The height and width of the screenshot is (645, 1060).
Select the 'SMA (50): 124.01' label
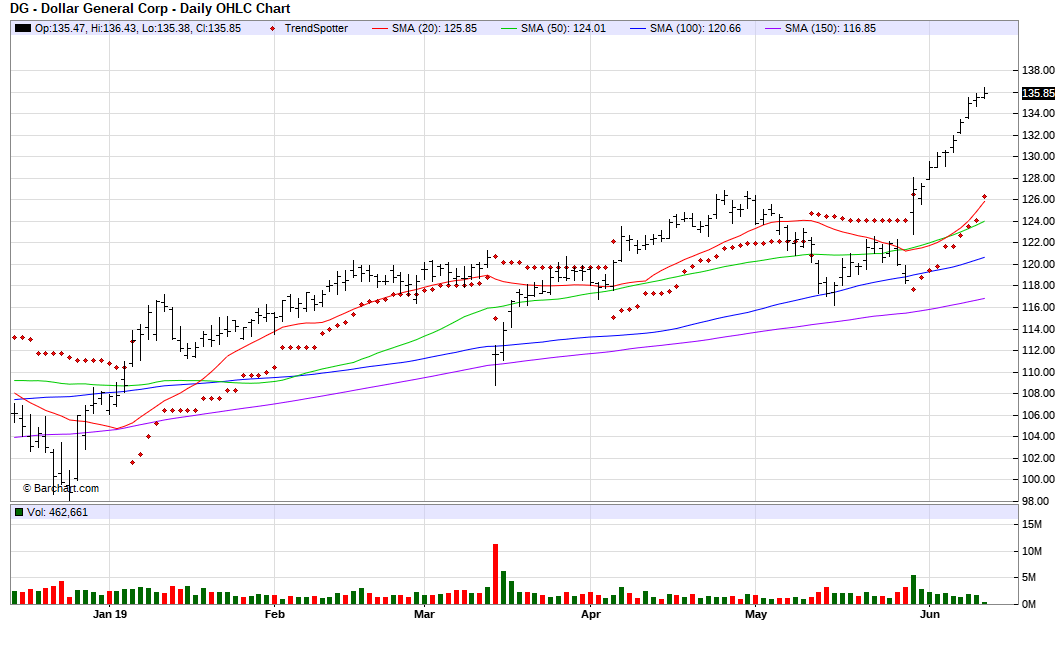[563, 28]
